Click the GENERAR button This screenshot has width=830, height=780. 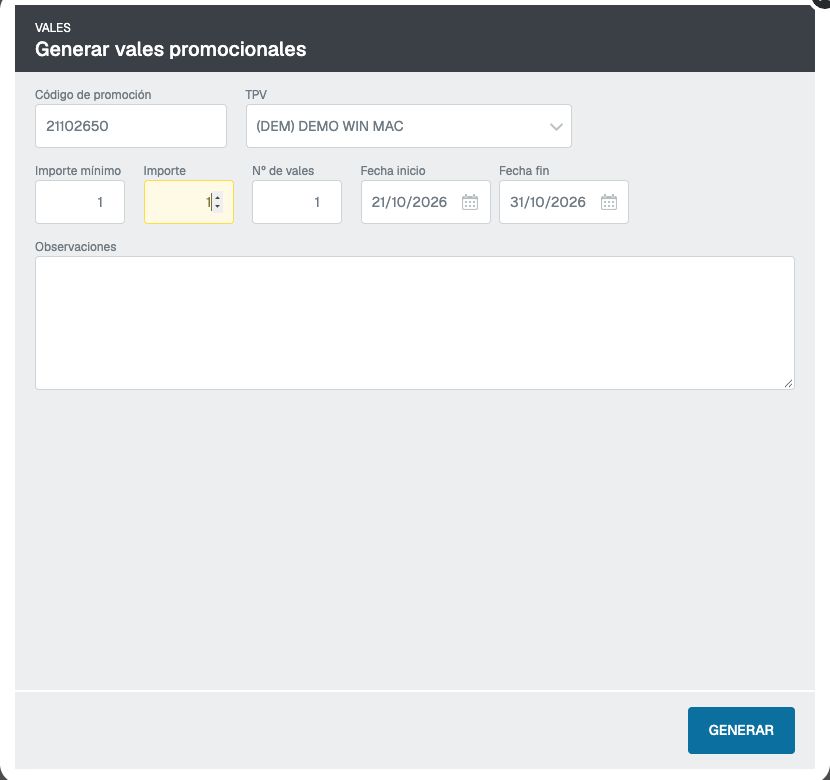pos(741,730)
